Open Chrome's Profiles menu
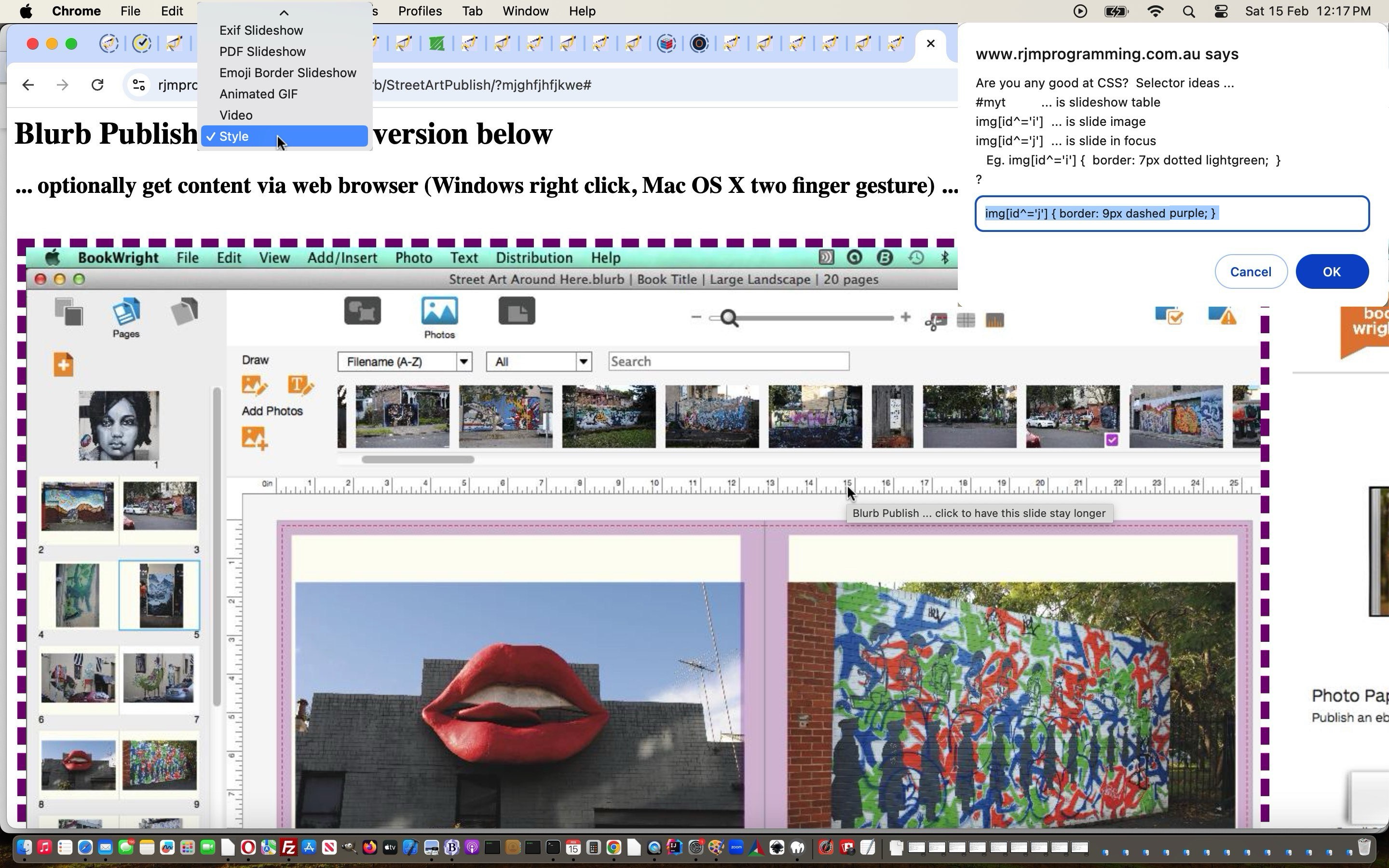The image size is (1389, 868). [x=420, y=12]
